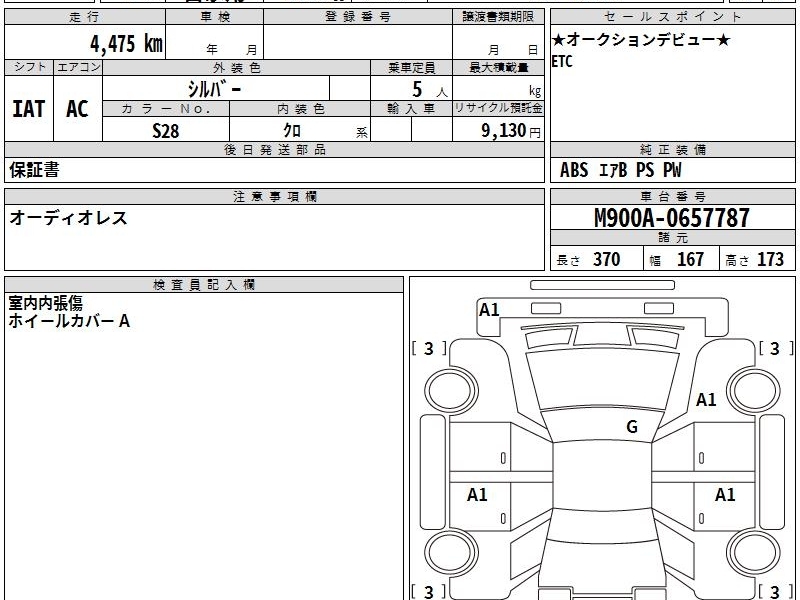800x600 pixels.
Task: Click the A1 mark on the right front fender
Action: point(706,399)
